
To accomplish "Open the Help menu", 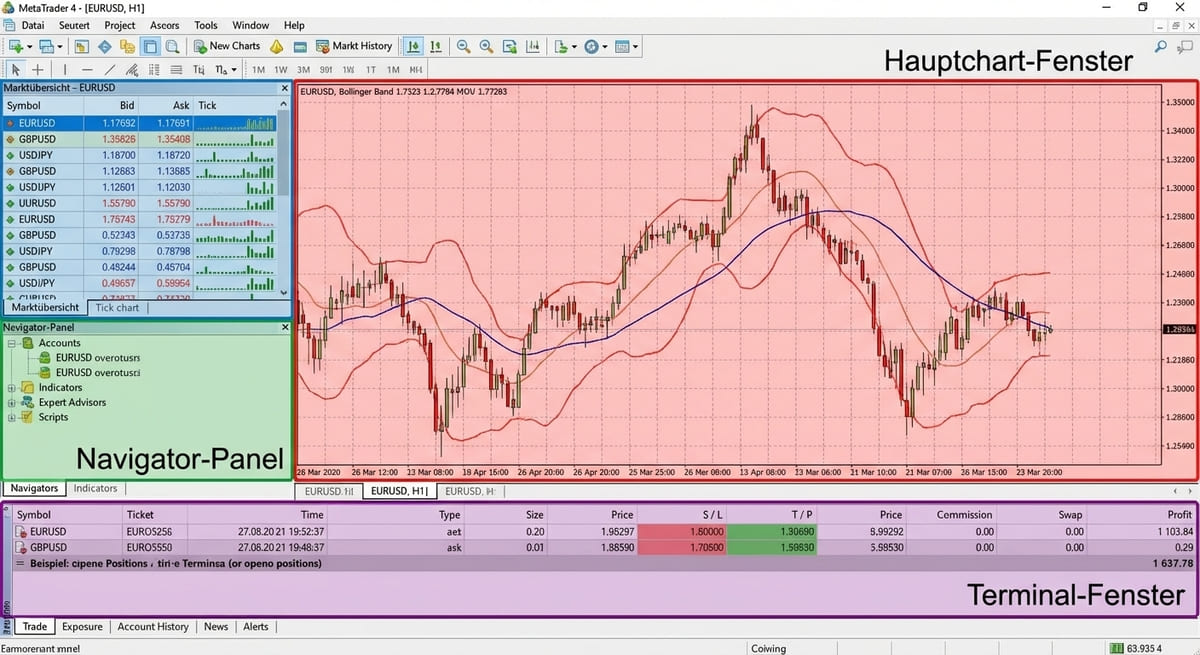I will click(x=294, y=25).
